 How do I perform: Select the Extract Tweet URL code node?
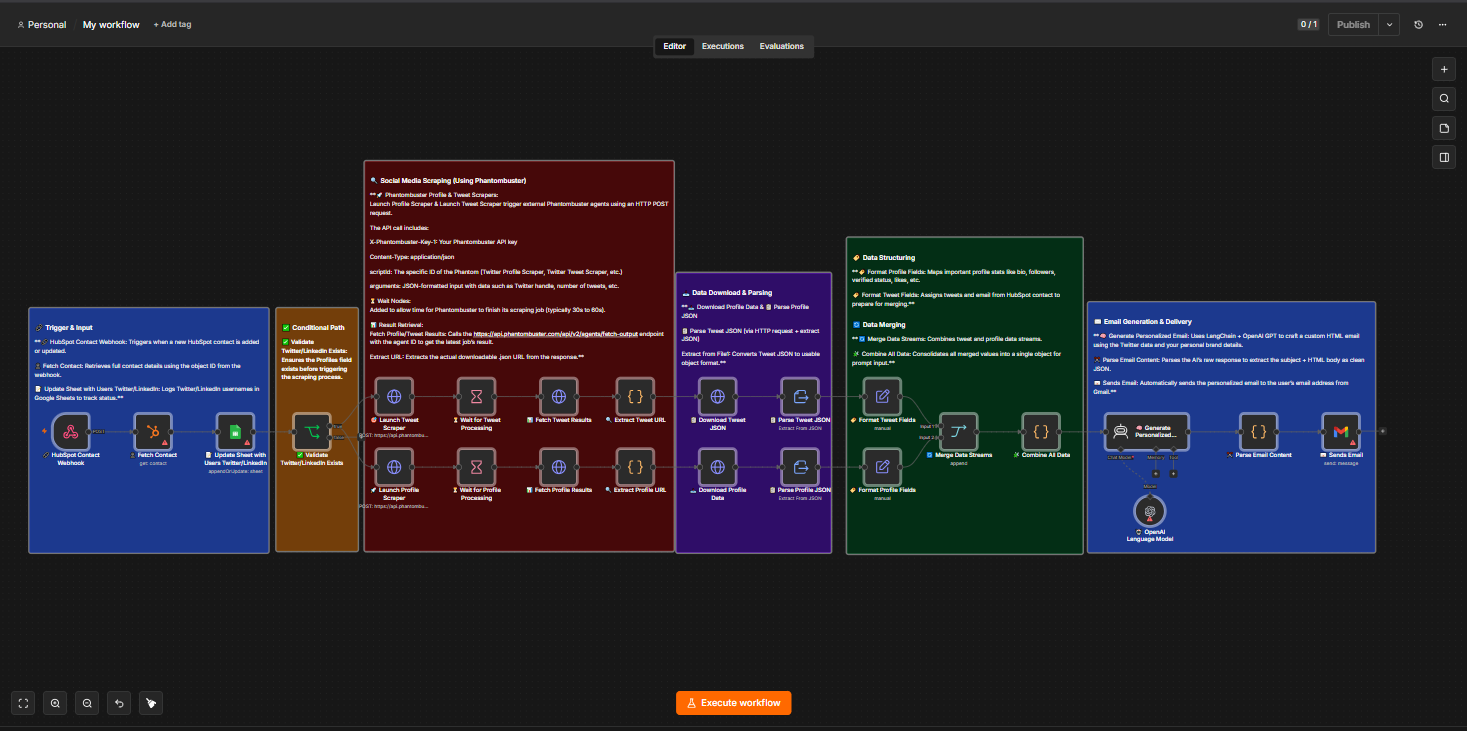point(635,397)
